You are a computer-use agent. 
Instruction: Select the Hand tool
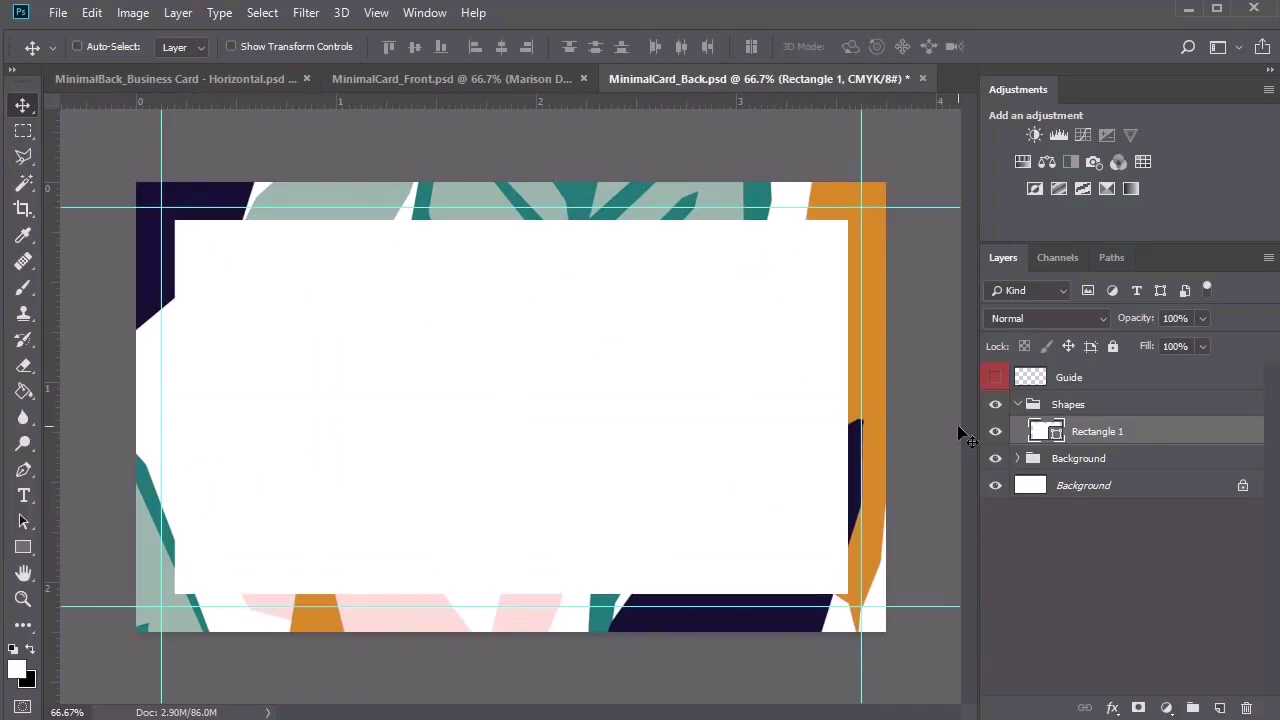(23, 573)
